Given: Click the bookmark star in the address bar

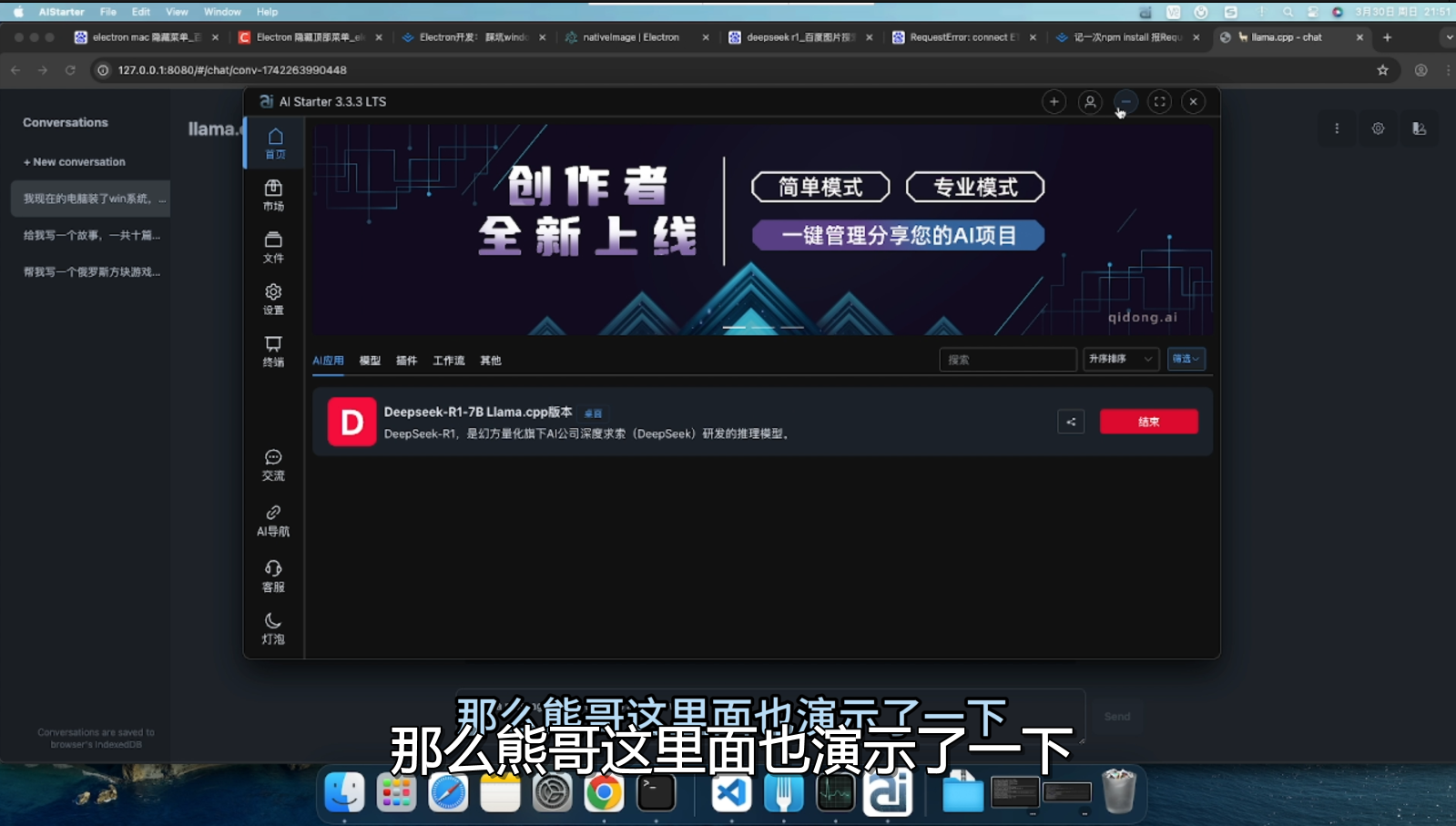Looking at the screenshot, I should pos(1382,70).
